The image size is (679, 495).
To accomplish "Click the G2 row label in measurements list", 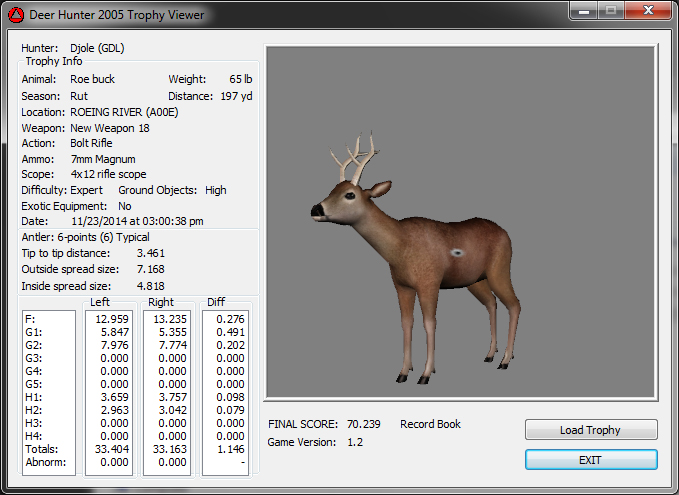I will pos(30,345).
